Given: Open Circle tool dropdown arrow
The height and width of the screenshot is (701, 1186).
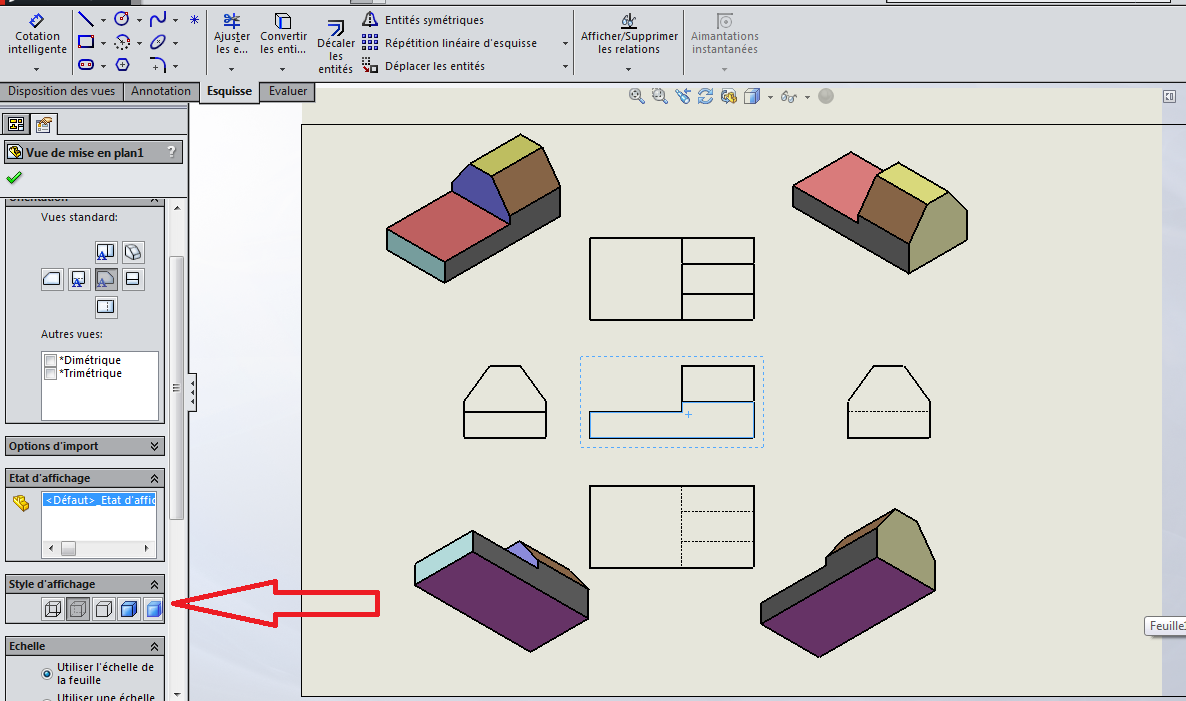Looking at the screenshot, I should pyautogui.click(x=139, y=20).
